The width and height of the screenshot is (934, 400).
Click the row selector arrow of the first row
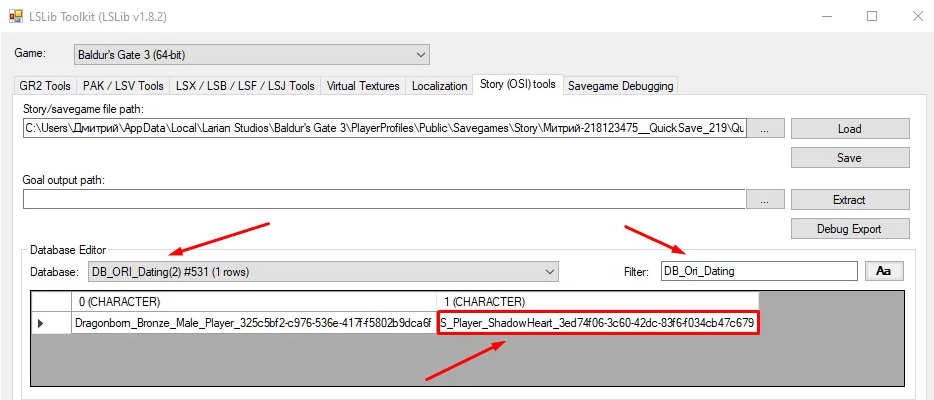[51, 324]
